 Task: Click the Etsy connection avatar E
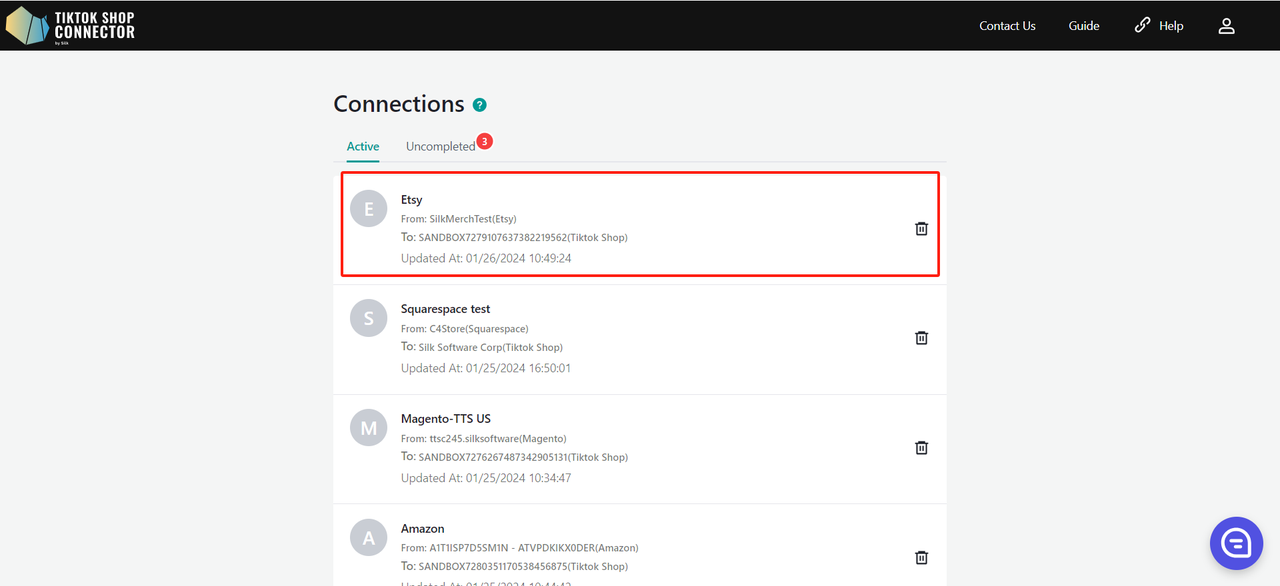click(x=369, y=209)
